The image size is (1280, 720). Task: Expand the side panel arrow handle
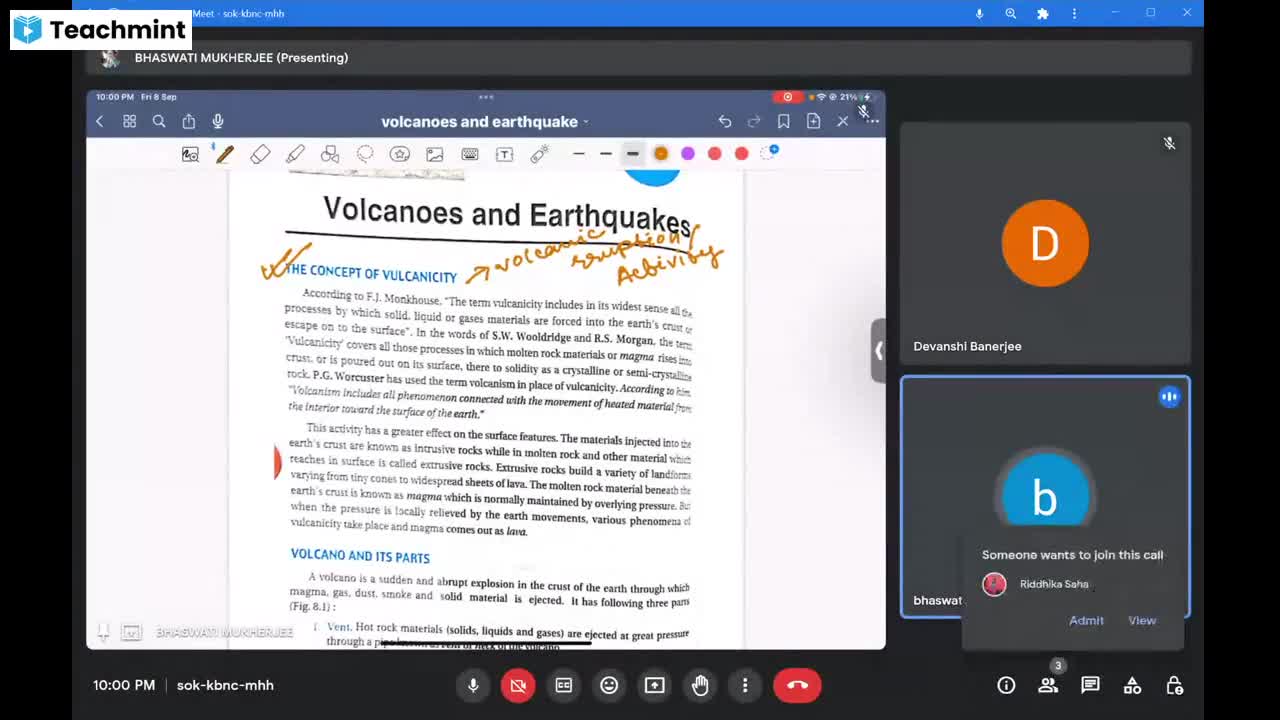tap(878, 351)
